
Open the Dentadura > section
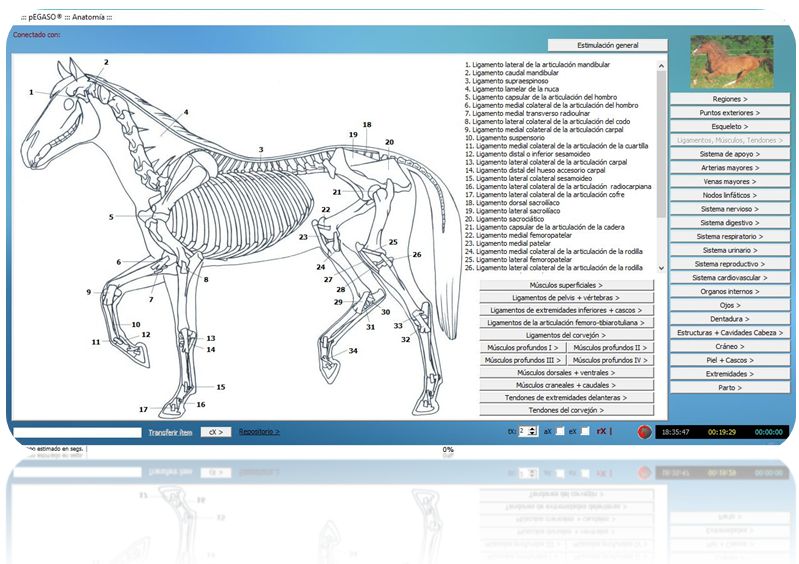(730, 319)
